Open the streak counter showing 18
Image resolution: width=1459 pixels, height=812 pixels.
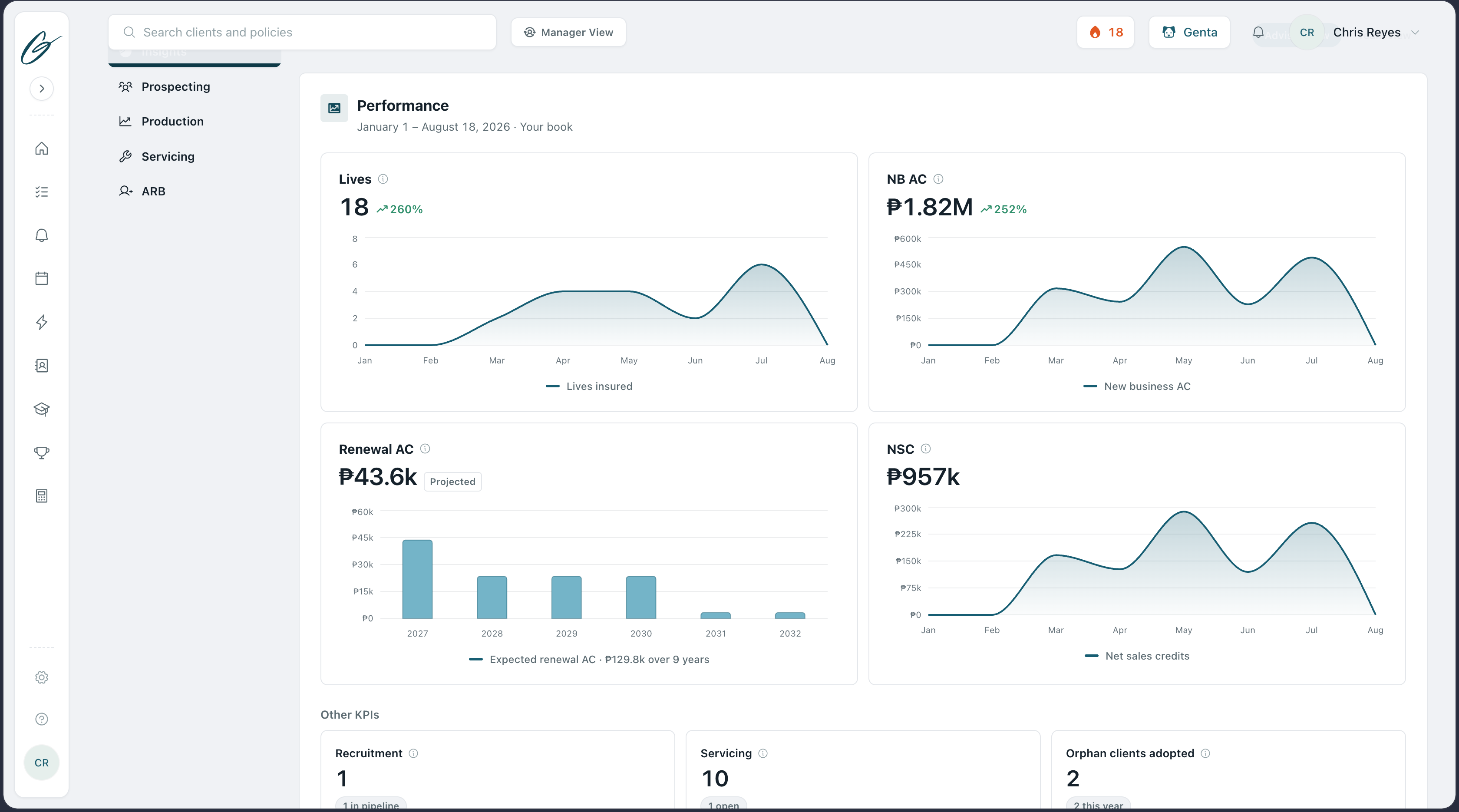coord(1105,32)
